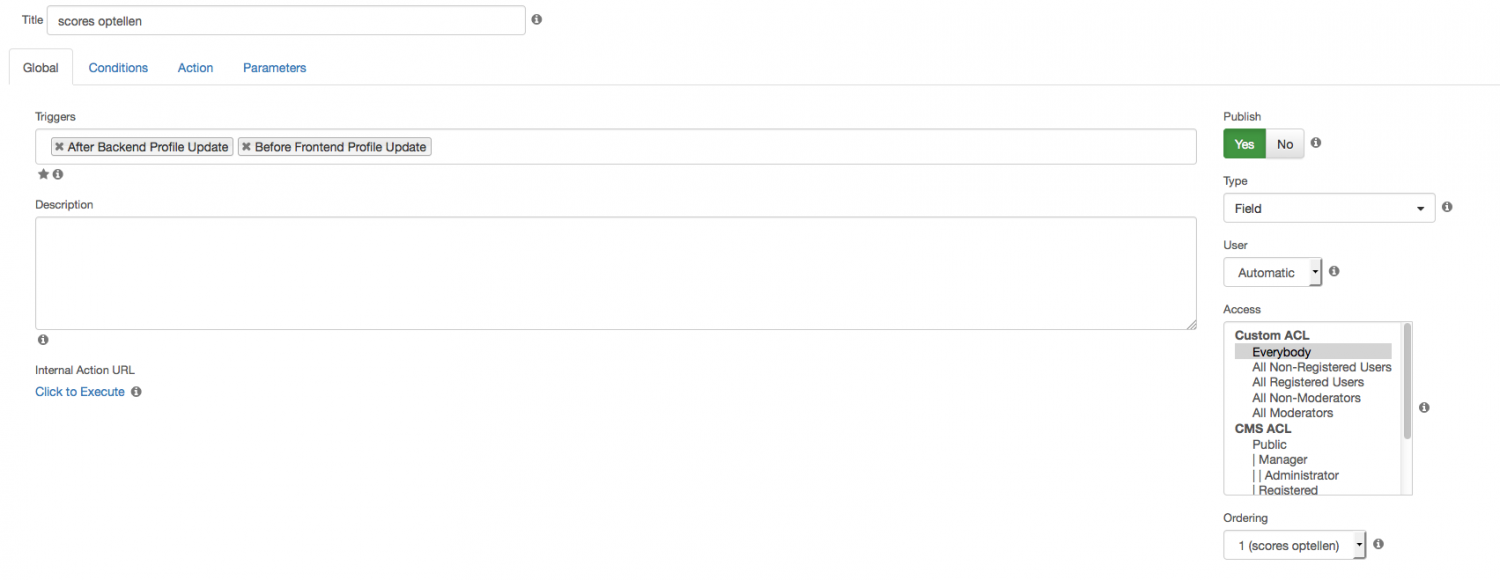The width and height of the screenshot is (1500, 580).
Task: Open the User dropdown showing Automatic
Action: coord(1272,272)
